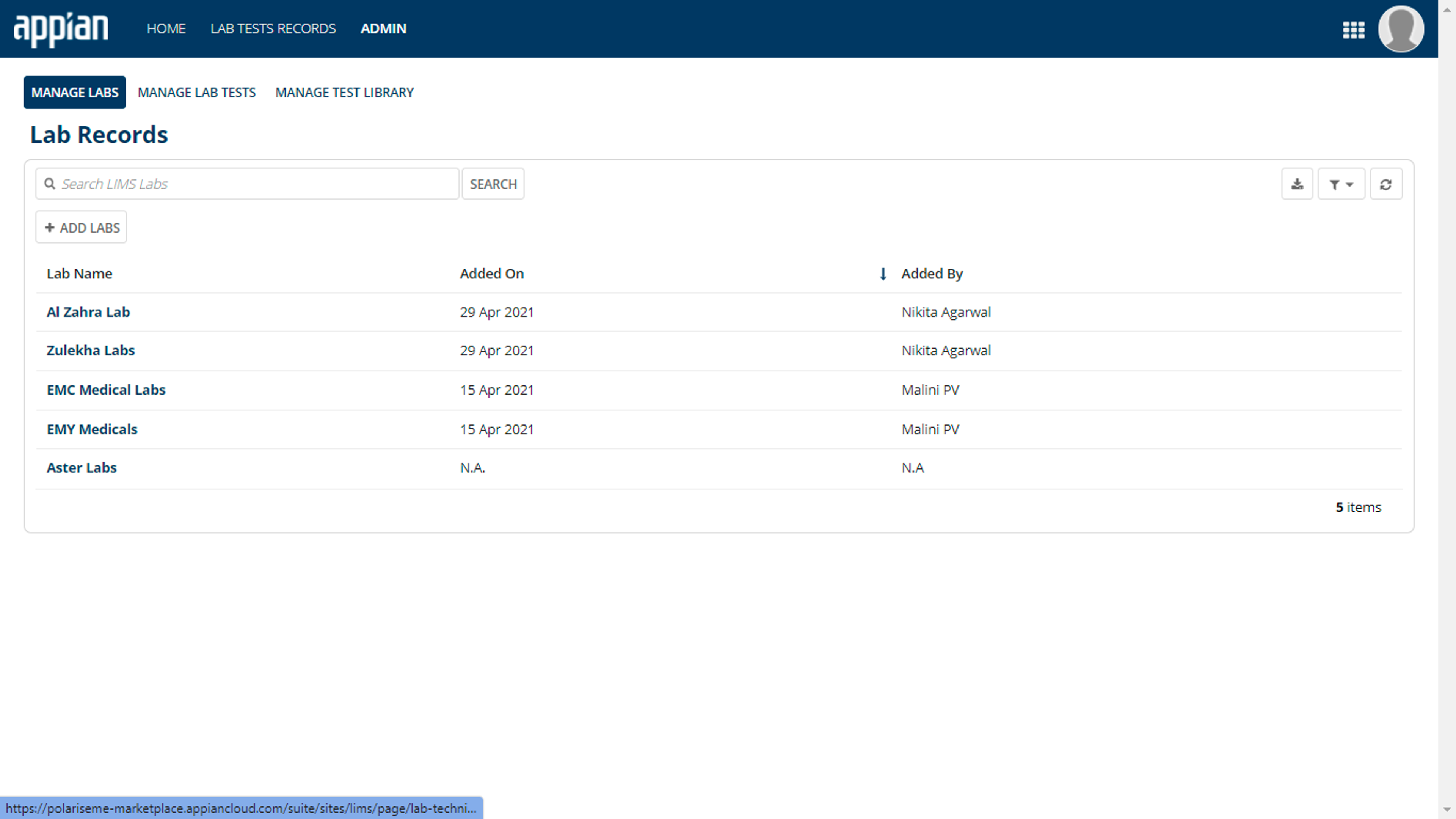The width and height of the screenshot is (1456, 819).
Task: Click 29 Apr 2021 in Zulekha Labs row
Action: 496,351
